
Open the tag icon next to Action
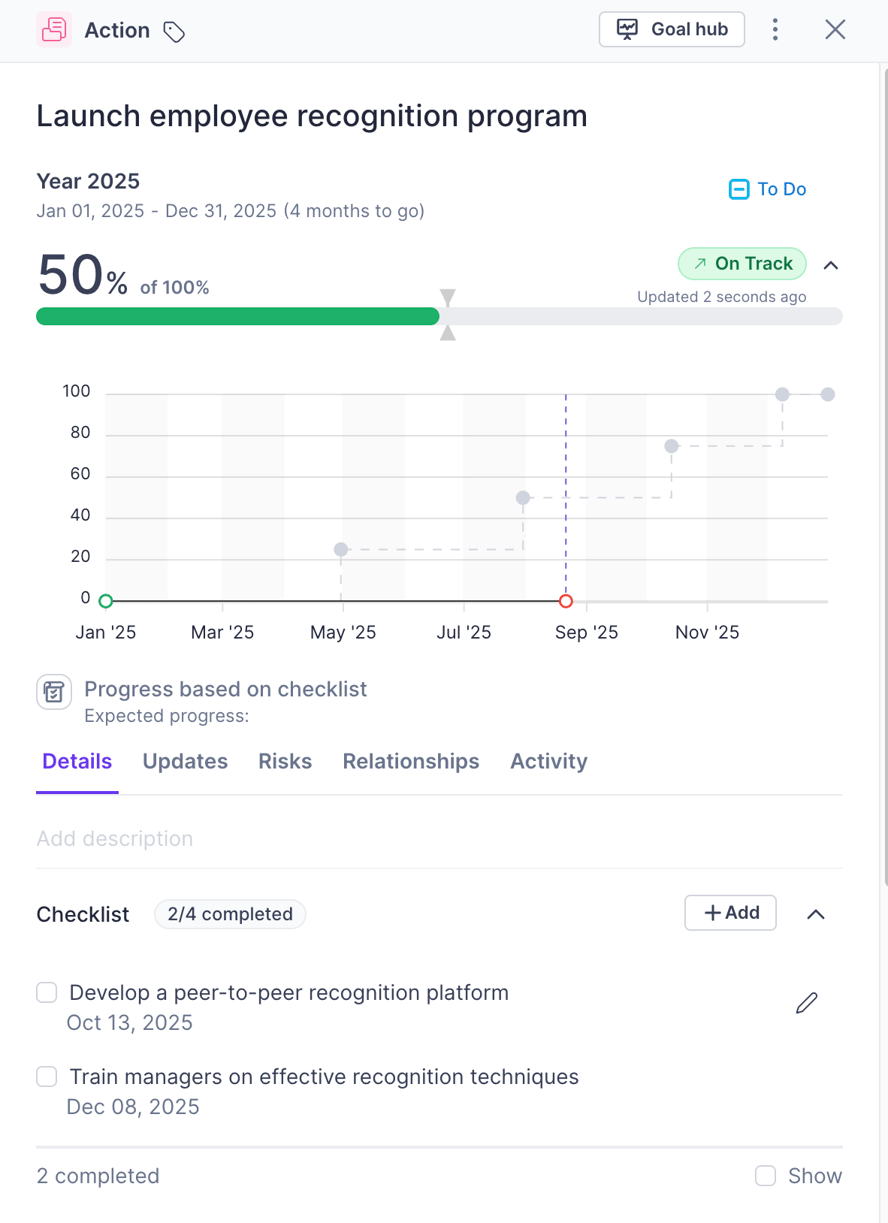click(x=174, y=32)
